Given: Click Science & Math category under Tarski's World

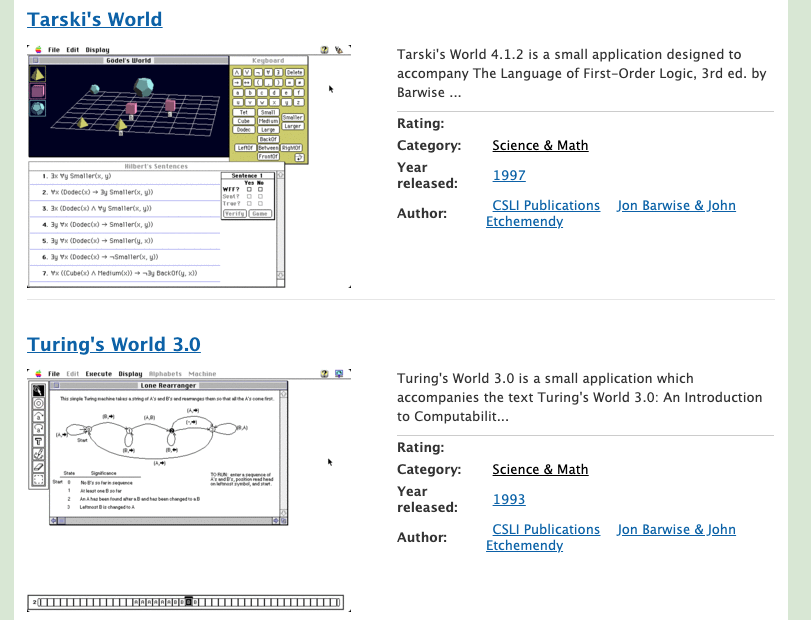Looking at the screenshot, I should coord(540,145).
